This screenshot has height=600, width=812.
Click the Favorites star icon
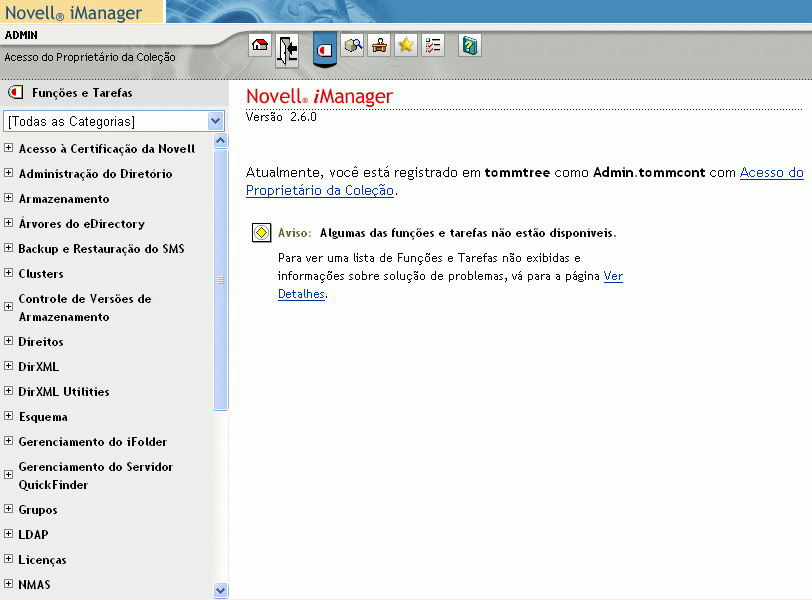[406, 45]
